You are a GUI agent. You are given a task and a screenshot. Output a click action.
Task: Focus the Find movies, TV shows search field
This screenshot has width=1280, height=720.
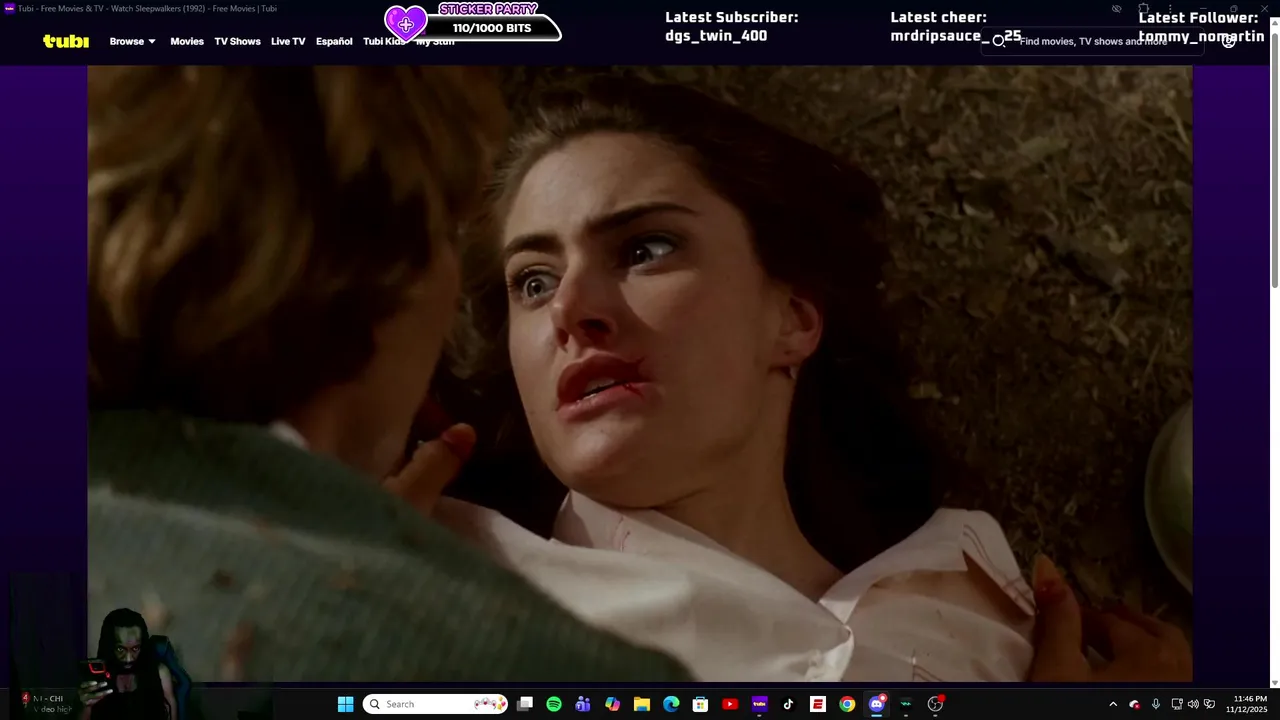1093,41
